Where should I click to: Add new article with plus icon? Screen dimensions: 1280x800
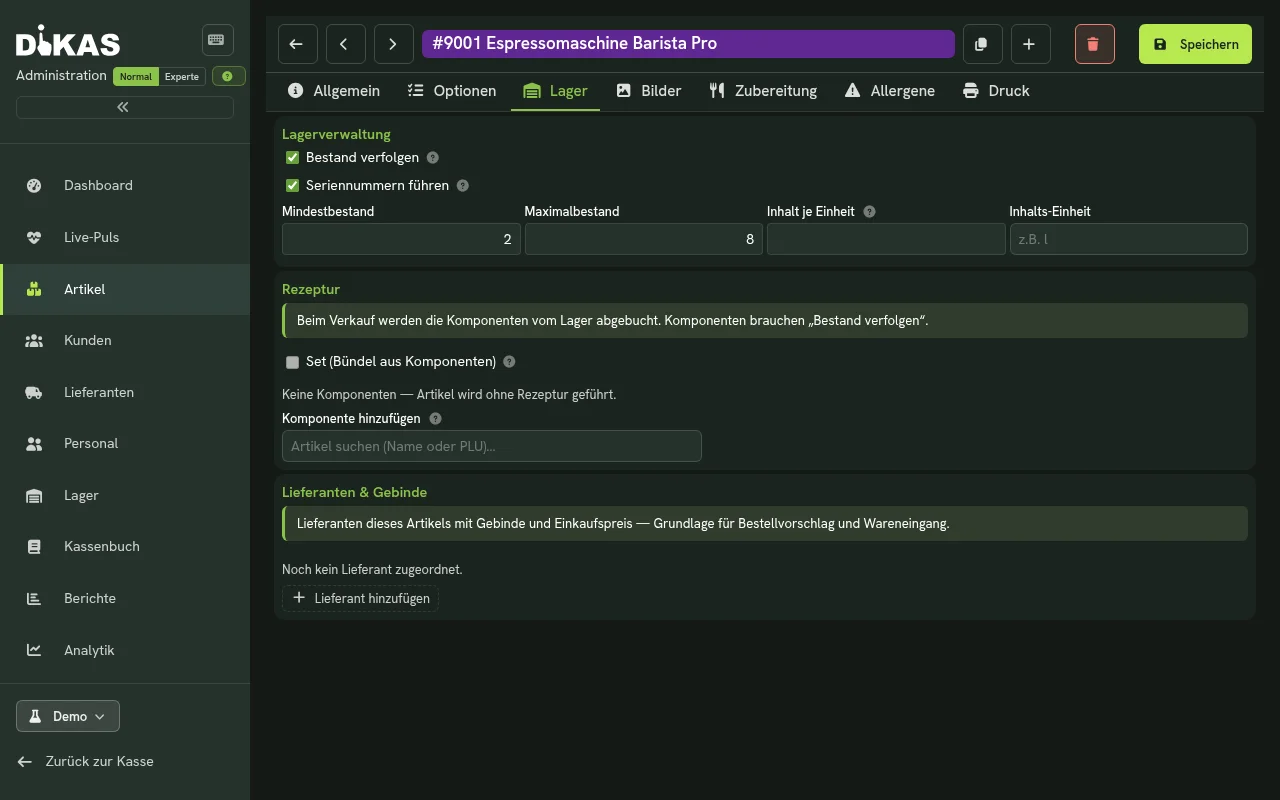pos(1029,44)
